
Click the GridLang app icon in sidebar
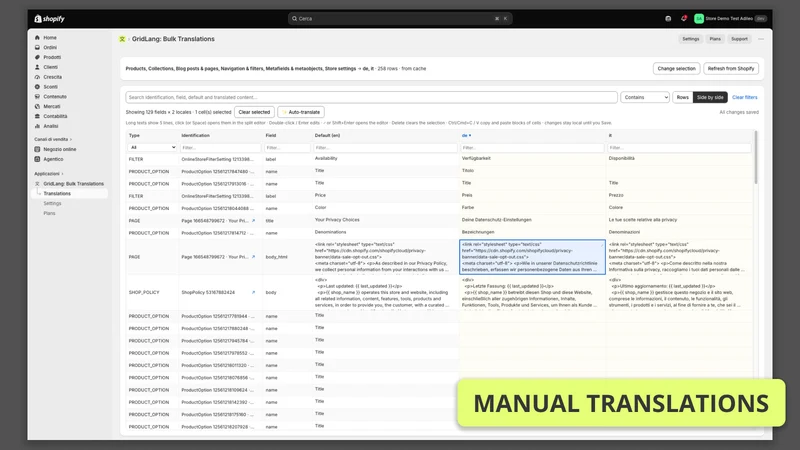[37, 184]
